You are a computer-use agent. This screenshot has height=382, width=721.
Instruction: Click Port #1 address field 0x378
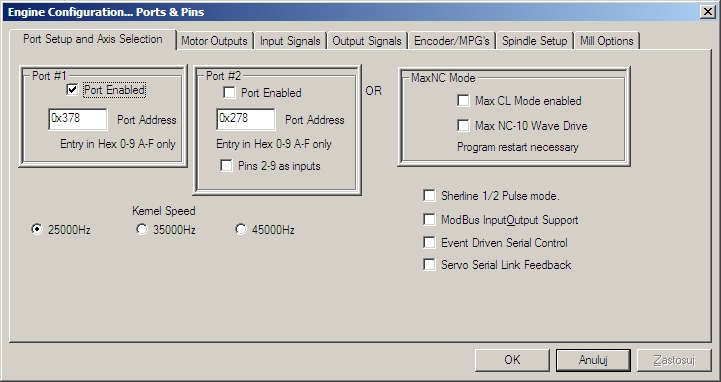point(78,119)
